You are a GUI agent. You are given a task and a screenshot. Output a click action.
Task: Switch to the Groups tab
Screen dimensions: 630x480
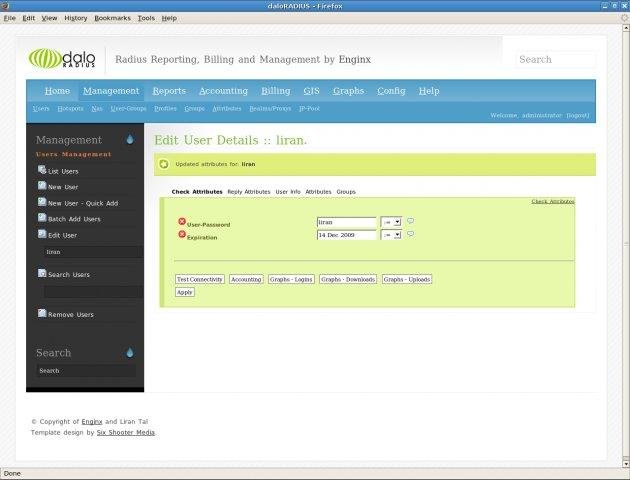pos(346,192)
